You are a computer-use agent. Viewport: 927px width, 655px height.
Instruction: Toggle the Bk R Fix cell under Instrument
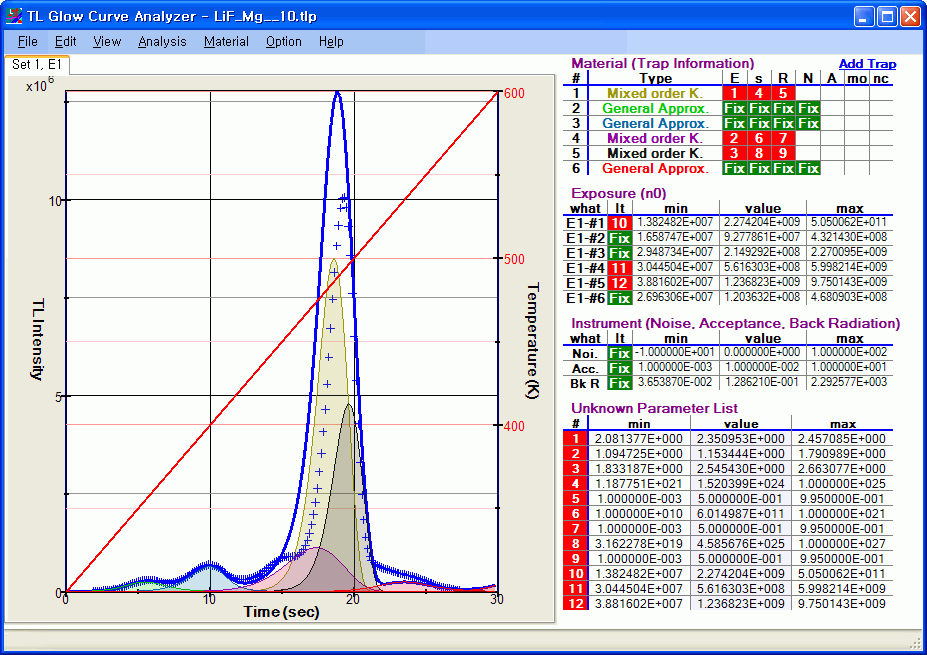pos(620,383)
